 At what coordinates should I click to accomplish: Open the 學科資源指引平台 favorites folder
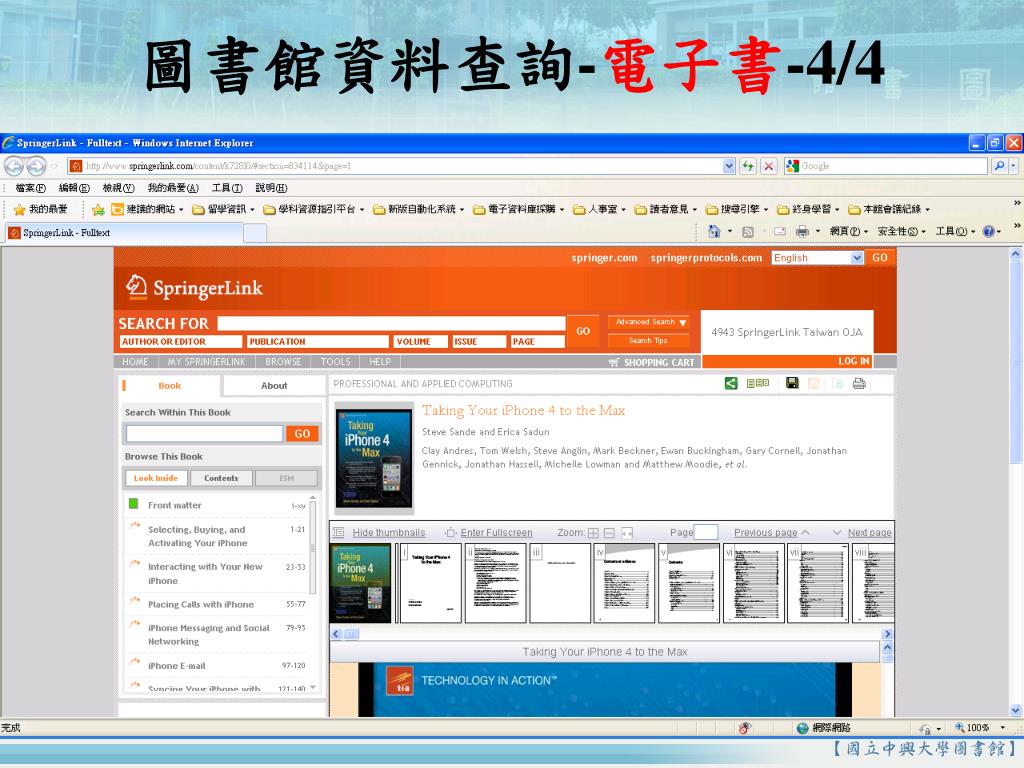tap(313, 209)
